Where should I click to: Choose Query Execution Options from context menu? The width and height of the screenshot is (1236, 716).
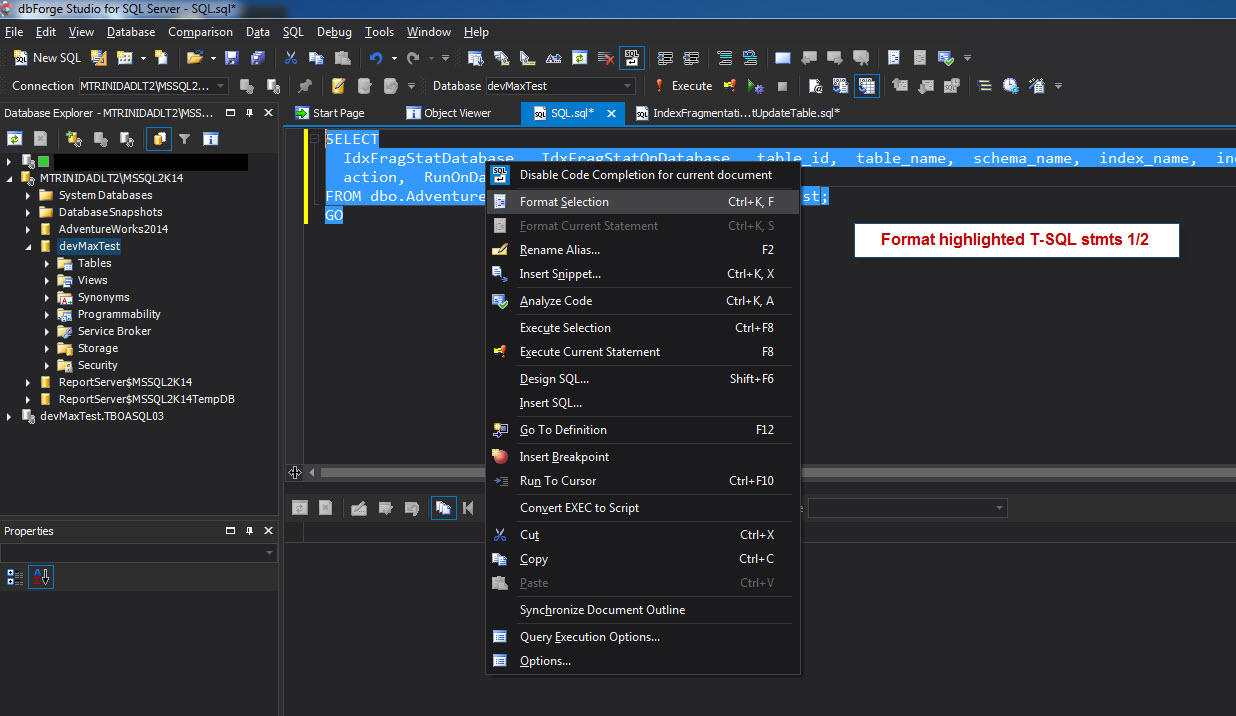coord(643,637)
